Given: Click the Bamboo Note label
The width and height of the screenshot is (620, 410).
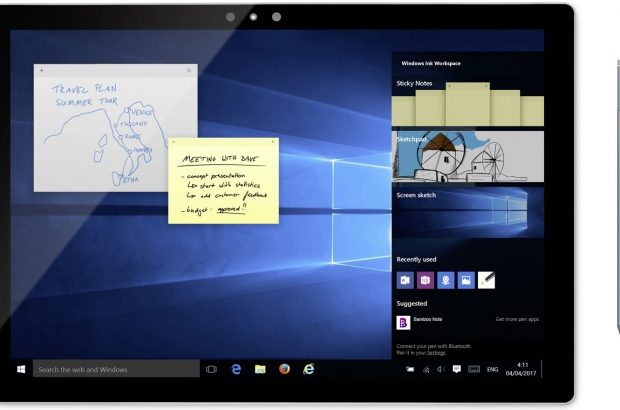Looking at the screenshot, I should 428,319.
